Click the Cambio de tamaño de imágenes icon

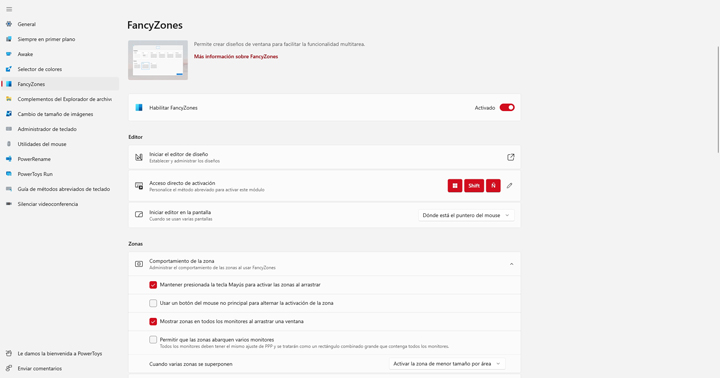coord(9,114)
